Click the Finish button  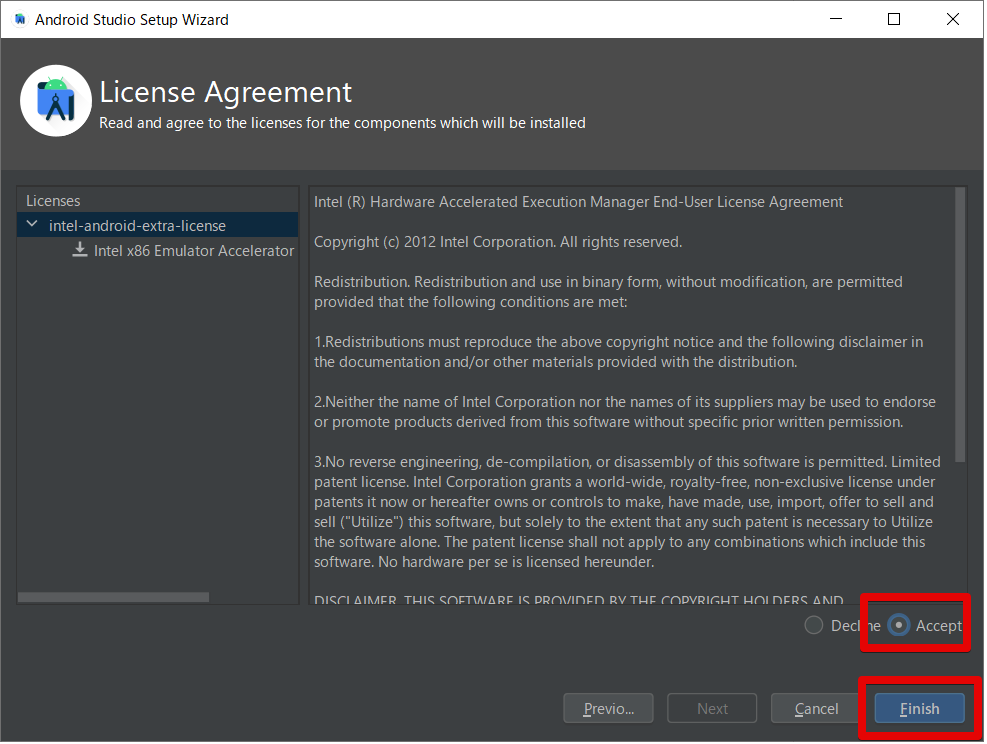(919, 709)
